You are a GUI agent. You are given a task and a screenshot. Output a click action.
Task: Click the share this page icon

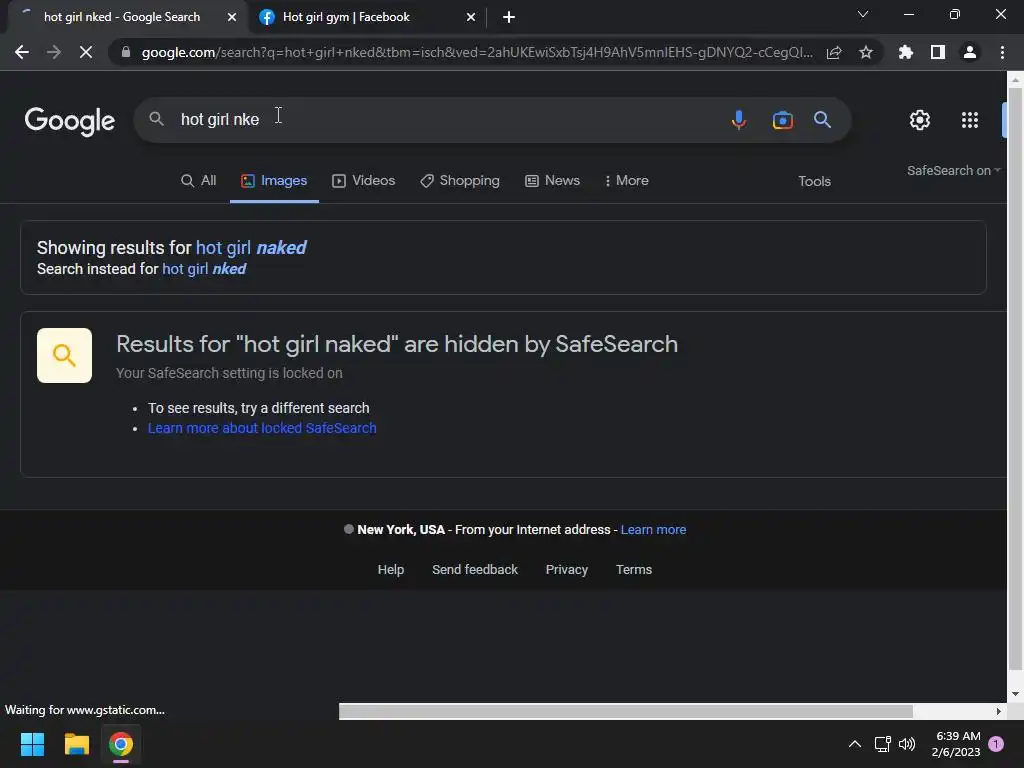pyautogui.click(x=834, y=52)
